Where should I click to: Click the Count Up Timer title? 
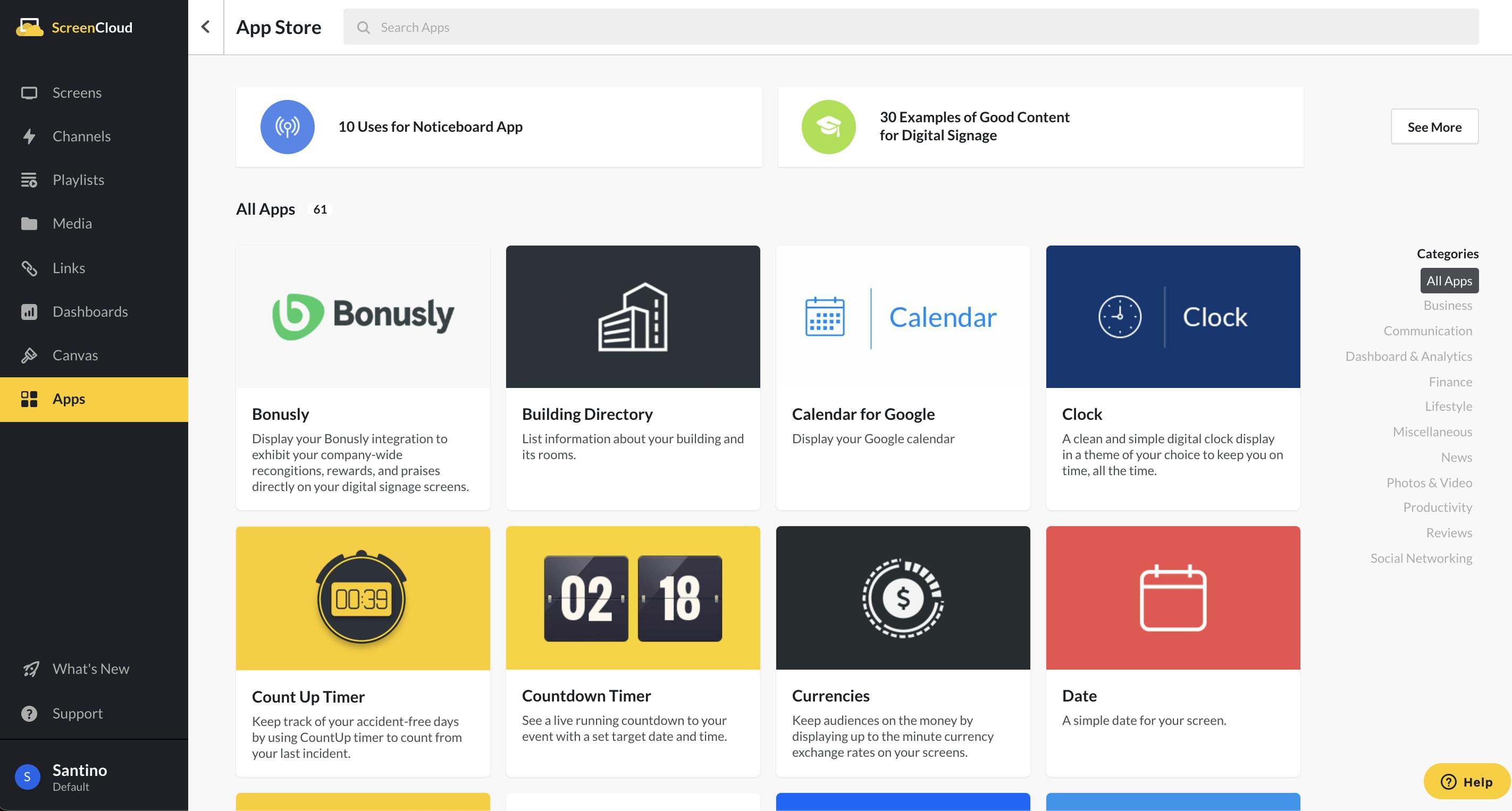click(308, 697)
